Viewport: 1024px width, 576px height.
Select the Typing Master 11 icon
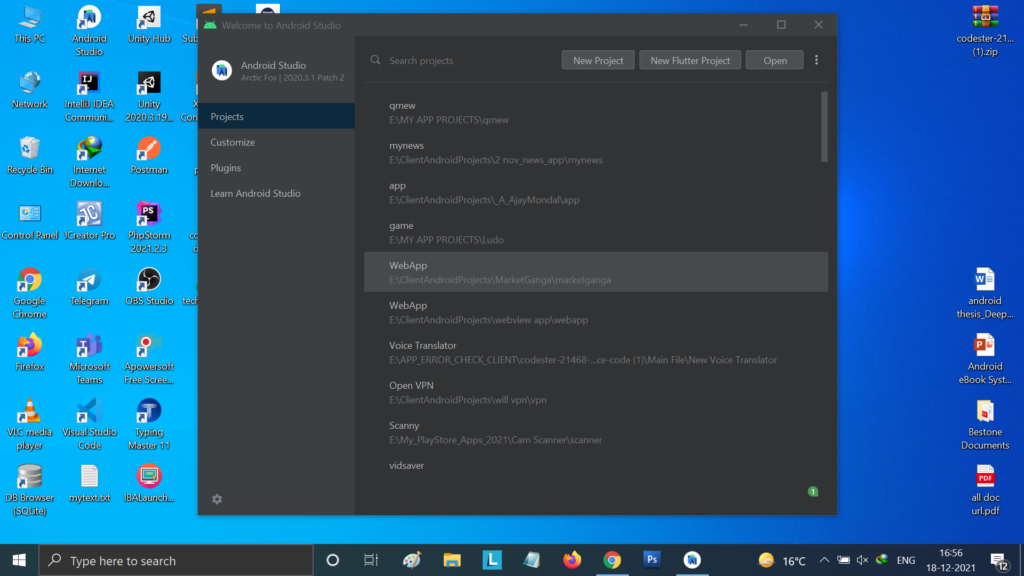[x=149, y=425]
